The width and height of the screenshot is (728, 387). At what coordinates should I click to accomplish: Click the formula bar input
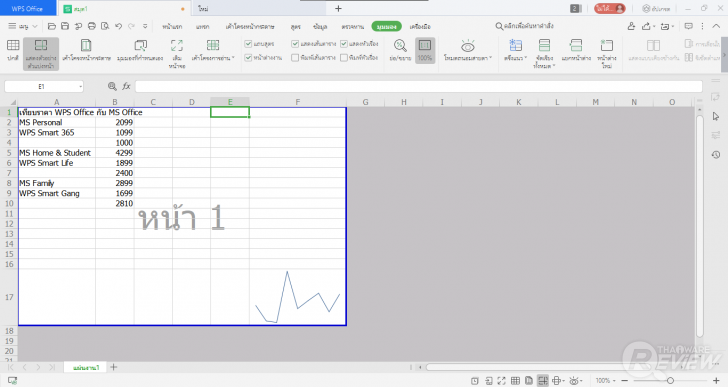(418, 86)
